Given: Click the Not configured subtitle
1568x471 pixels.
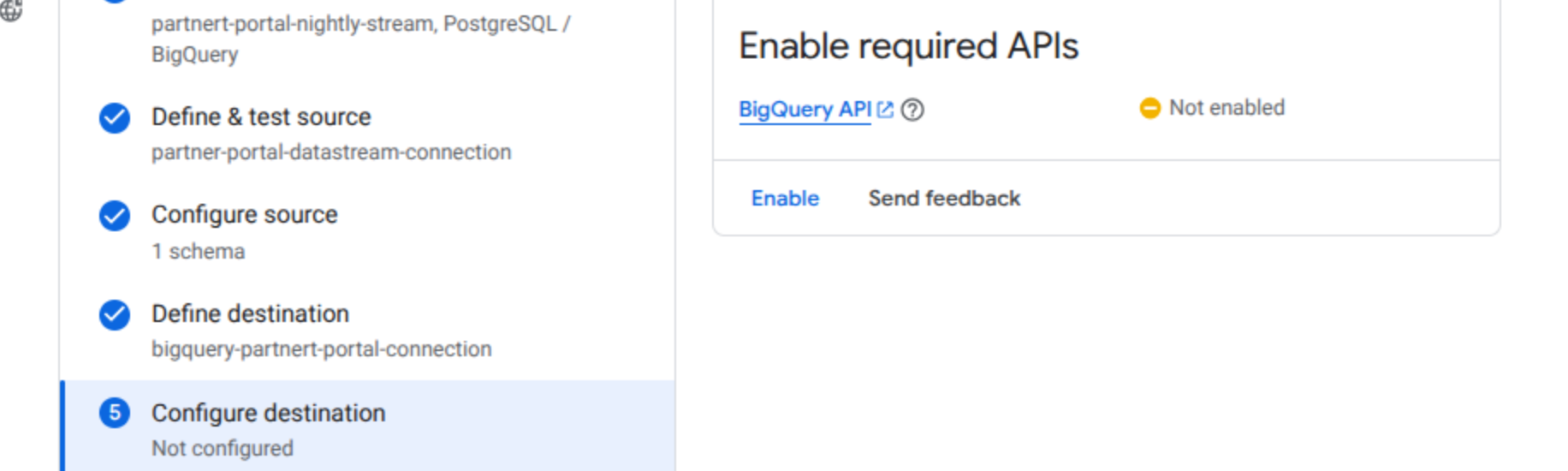Looking at the screenshot, I should 223,449.
